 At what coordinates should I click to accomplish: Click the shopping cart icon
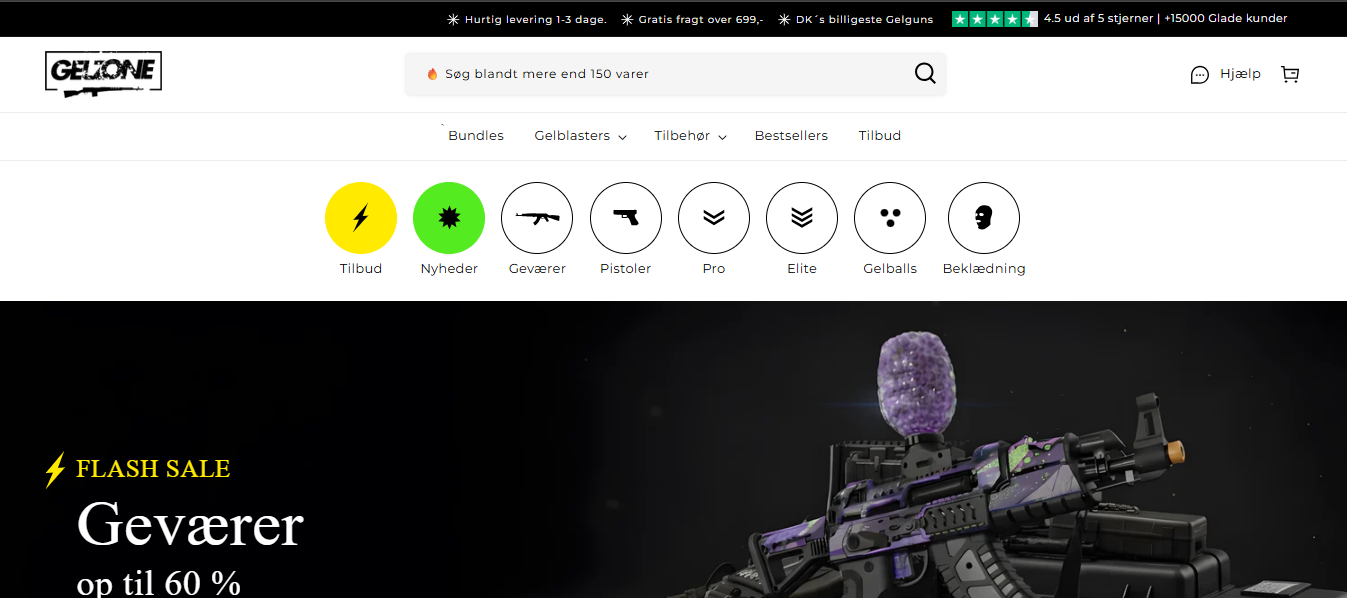1290,74
